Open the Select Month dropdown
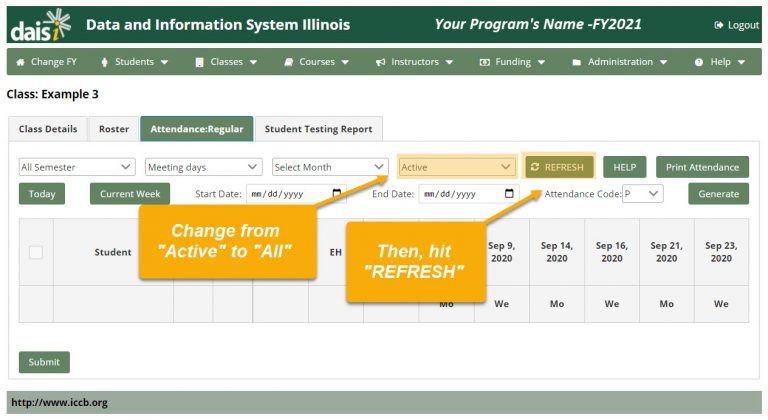The height and width of the screenshot is (420, 768). click(330, 167)
